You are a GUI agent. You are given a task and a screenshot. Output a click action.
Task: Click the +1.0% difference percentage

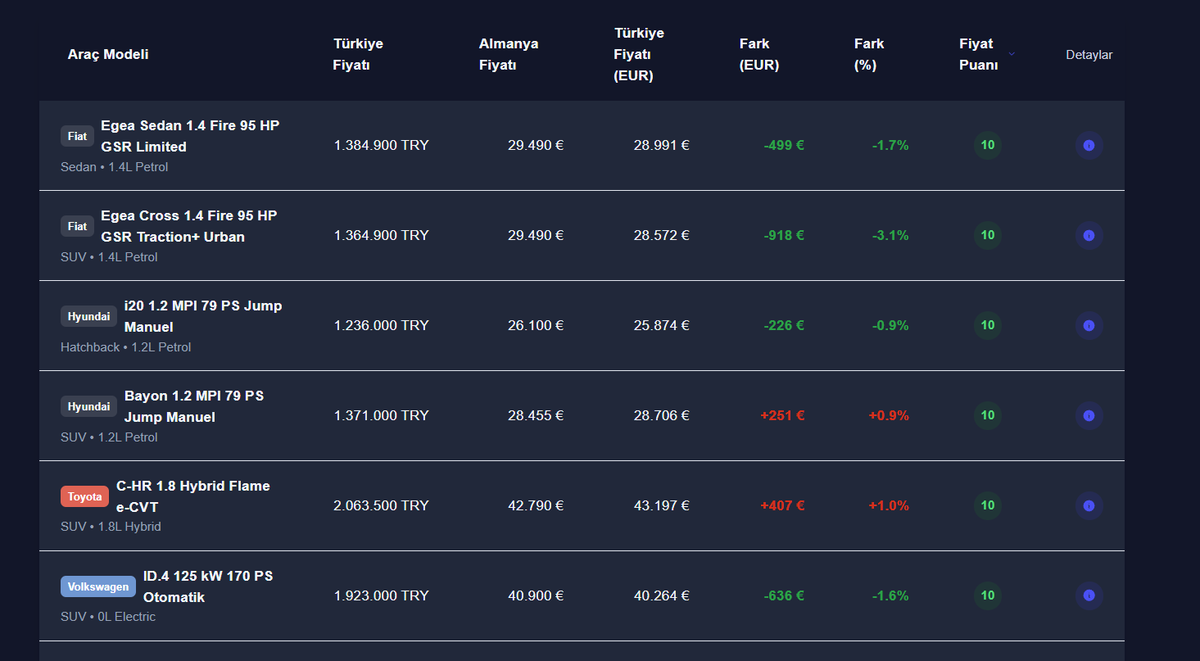click(889, 505)
